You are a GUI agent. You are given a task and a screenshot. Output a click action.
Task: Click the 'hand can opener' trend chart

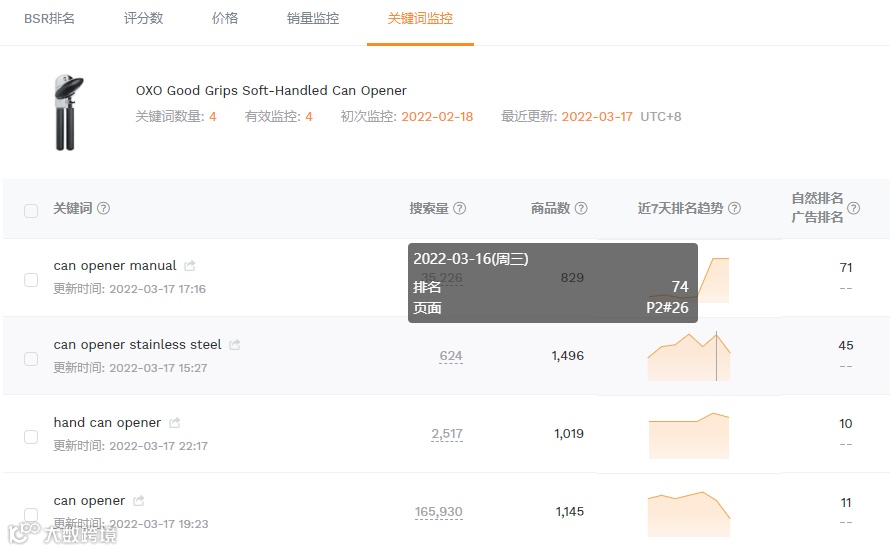click(x=689, y=435)
